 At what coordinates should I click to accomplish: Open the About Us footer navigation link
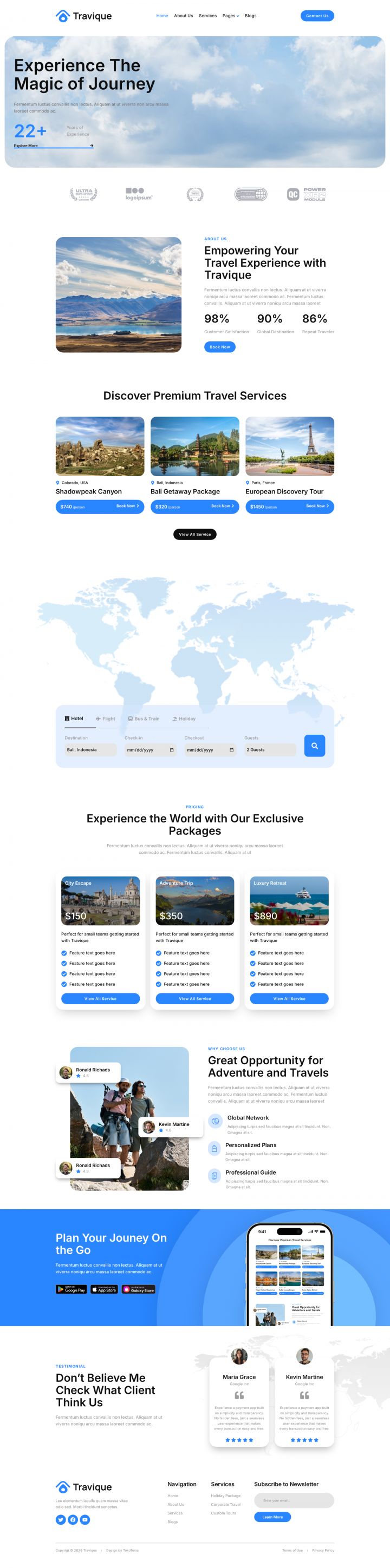click(175, 1504)
